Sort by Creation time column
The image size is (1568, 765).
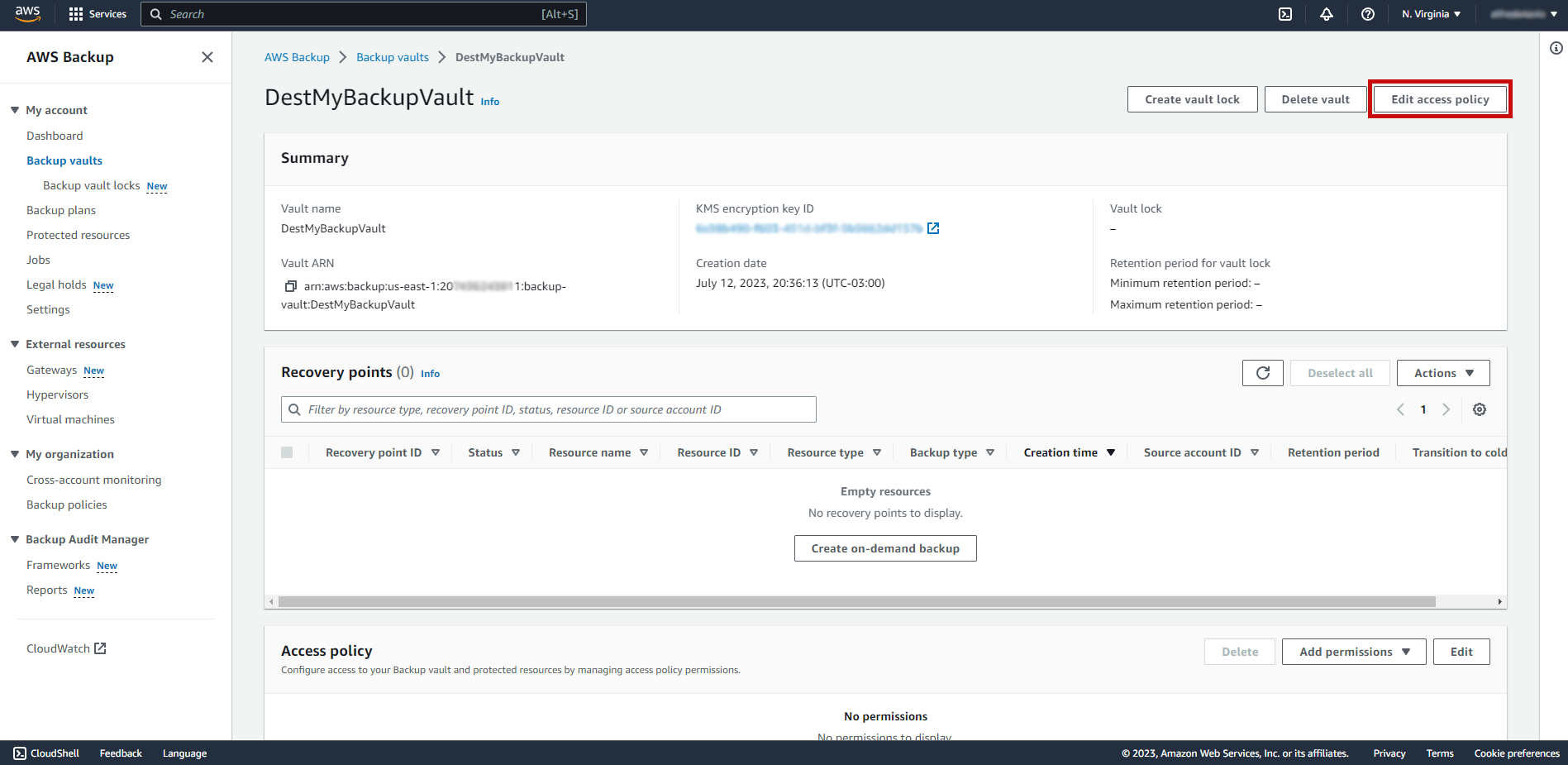[x=1069, y=452]
